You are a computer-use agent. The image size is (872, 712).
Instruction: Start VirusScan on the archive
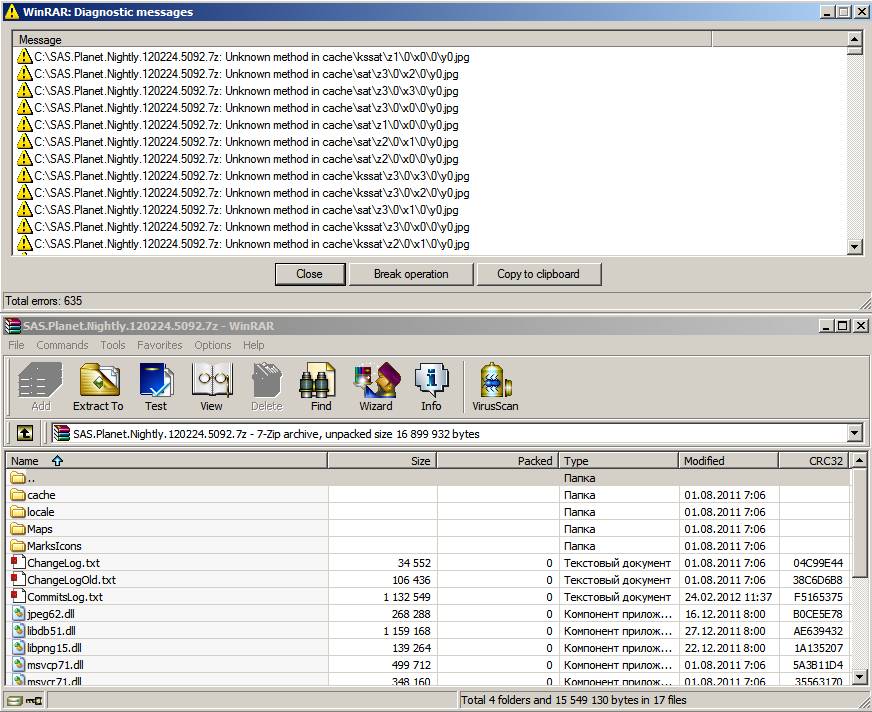[x=495, y=386]
